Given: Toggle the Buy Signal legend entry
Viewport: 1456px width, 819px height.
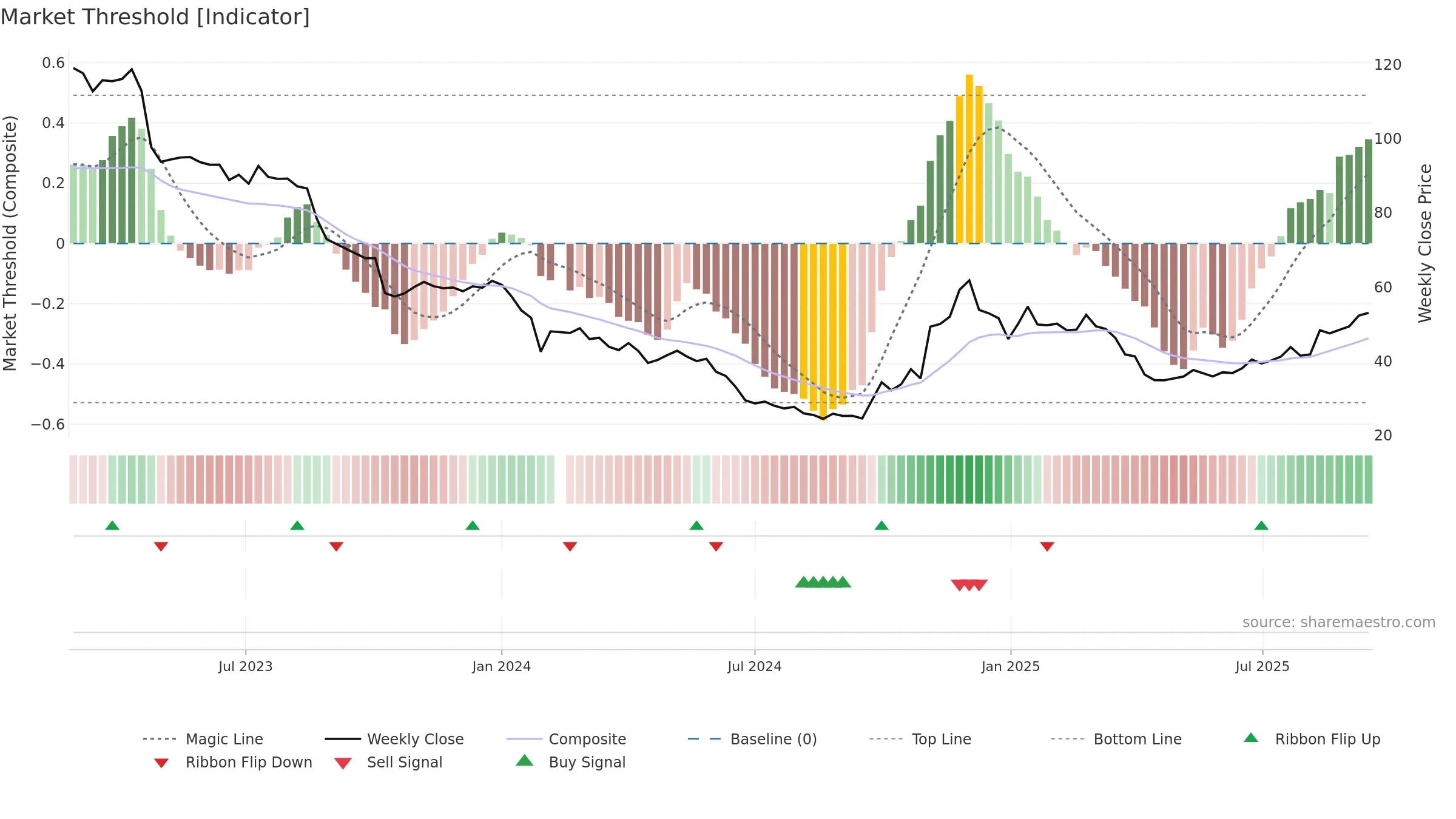Looking at the screenshot, I should (x=570, y=762).
